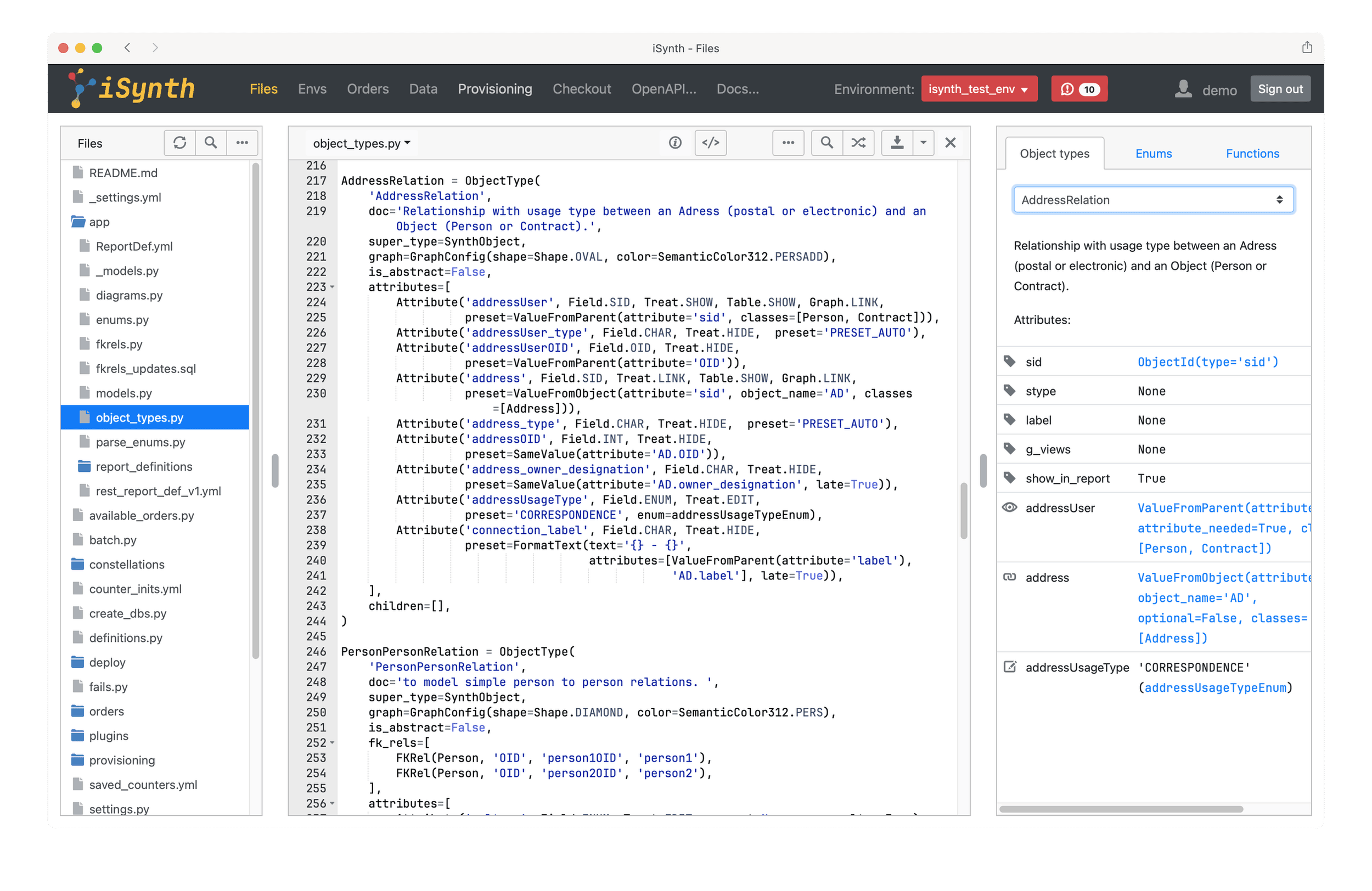Open the constellations folder in the file tree
1372x891 pixels.
[126, 564]
